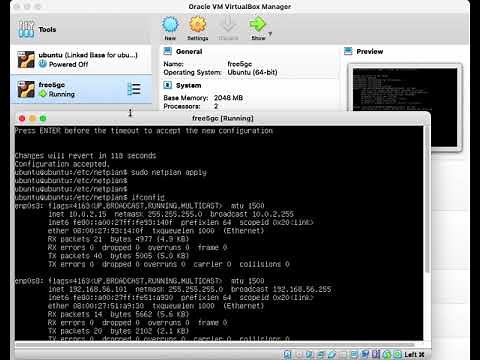The height and width of the screenshot is (360, 480).
Task: Click the terminal's vertical scrollbar
Action: point(427,200)
